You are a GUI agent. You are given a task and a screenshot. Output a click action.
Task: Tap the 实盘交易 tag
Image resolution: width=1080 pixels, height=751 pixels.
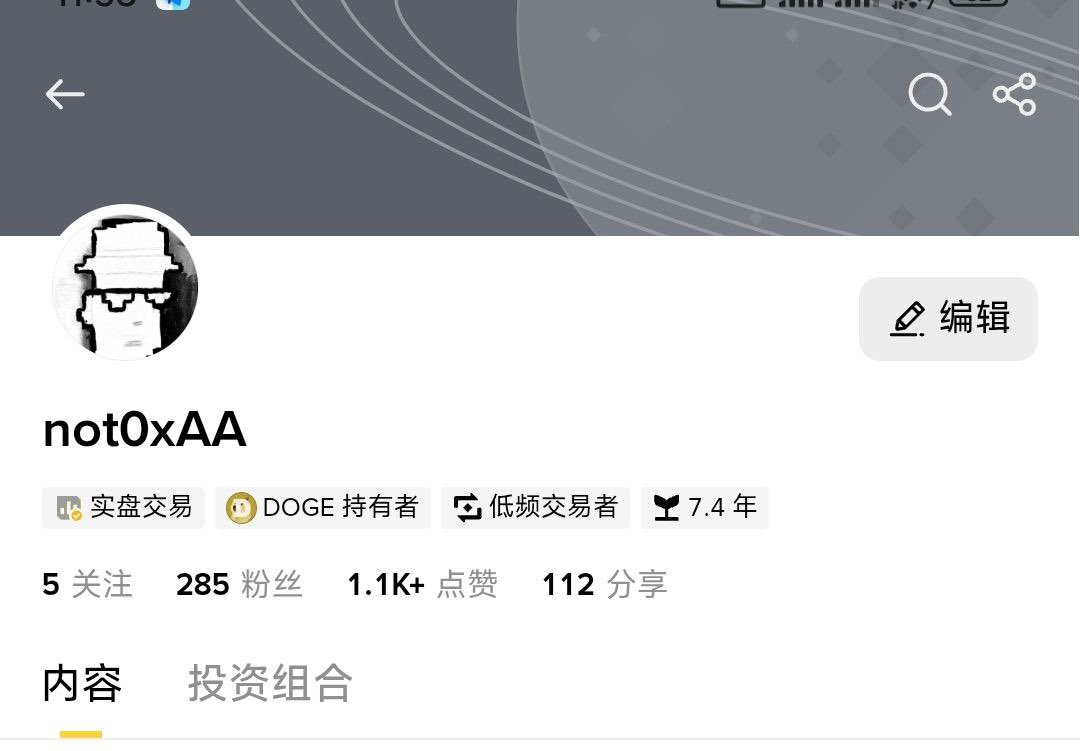pos(124,508)
